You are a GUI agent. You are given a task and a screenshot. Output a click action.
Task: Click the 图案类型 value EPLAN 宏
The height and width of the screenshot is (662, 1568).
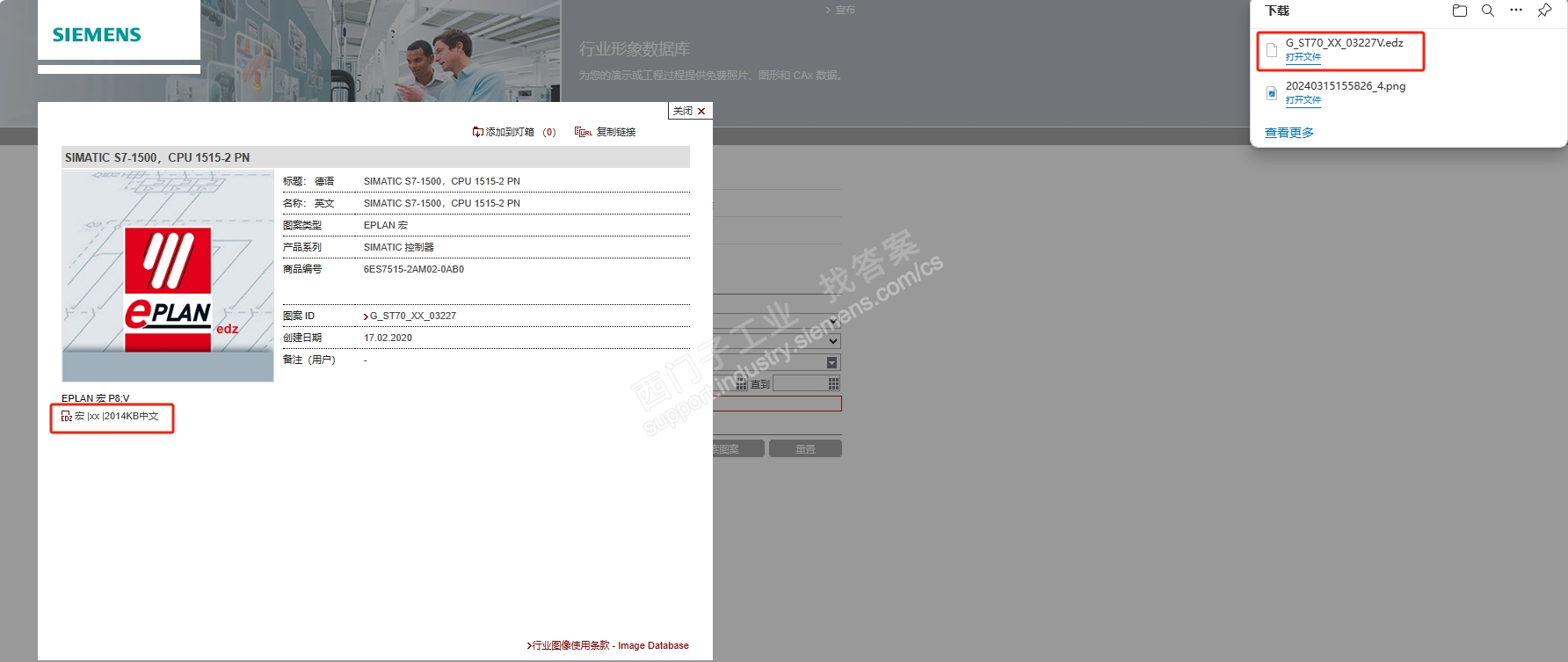tap(386, 225)
